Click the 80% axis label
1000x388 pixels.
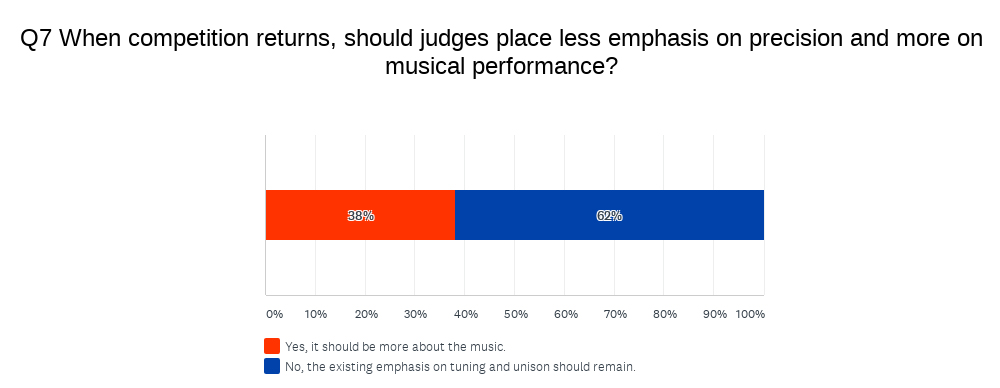[665, 314]
